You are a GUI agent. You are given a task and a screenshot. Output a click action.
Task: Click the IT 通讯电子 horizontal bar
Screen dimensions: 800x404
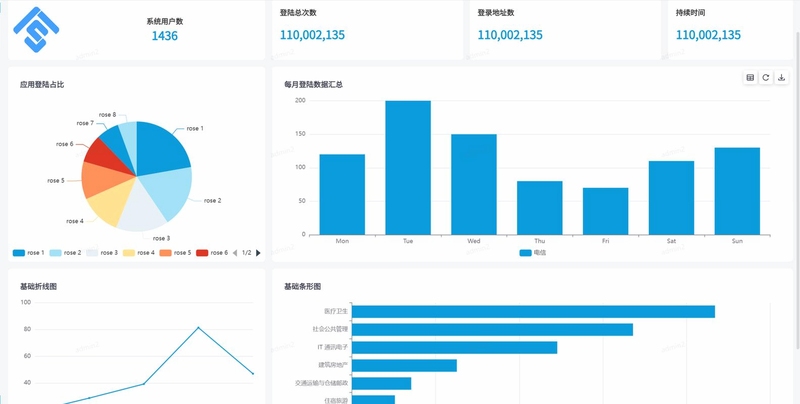(x=455, y=347)
